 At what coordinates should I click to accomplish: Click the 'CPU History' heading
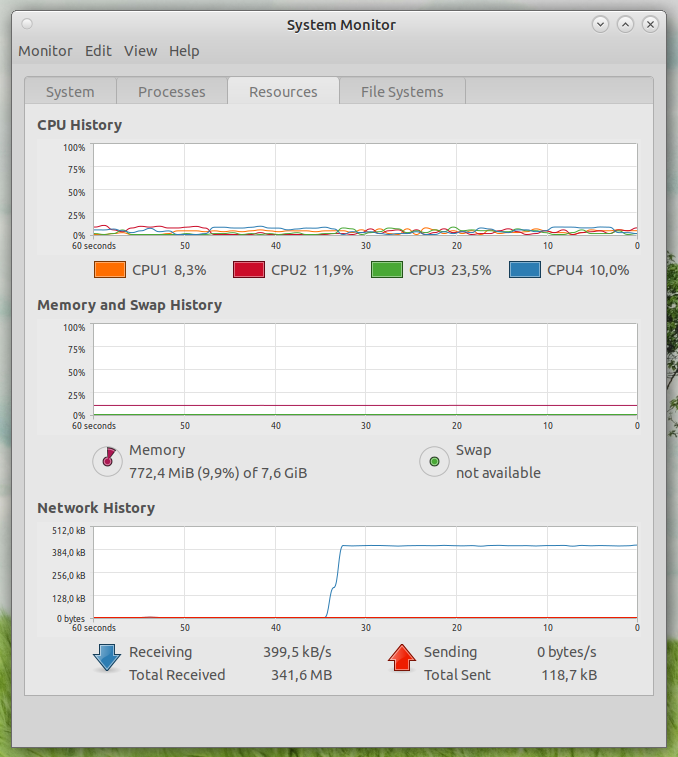click(x=80, y=125)
